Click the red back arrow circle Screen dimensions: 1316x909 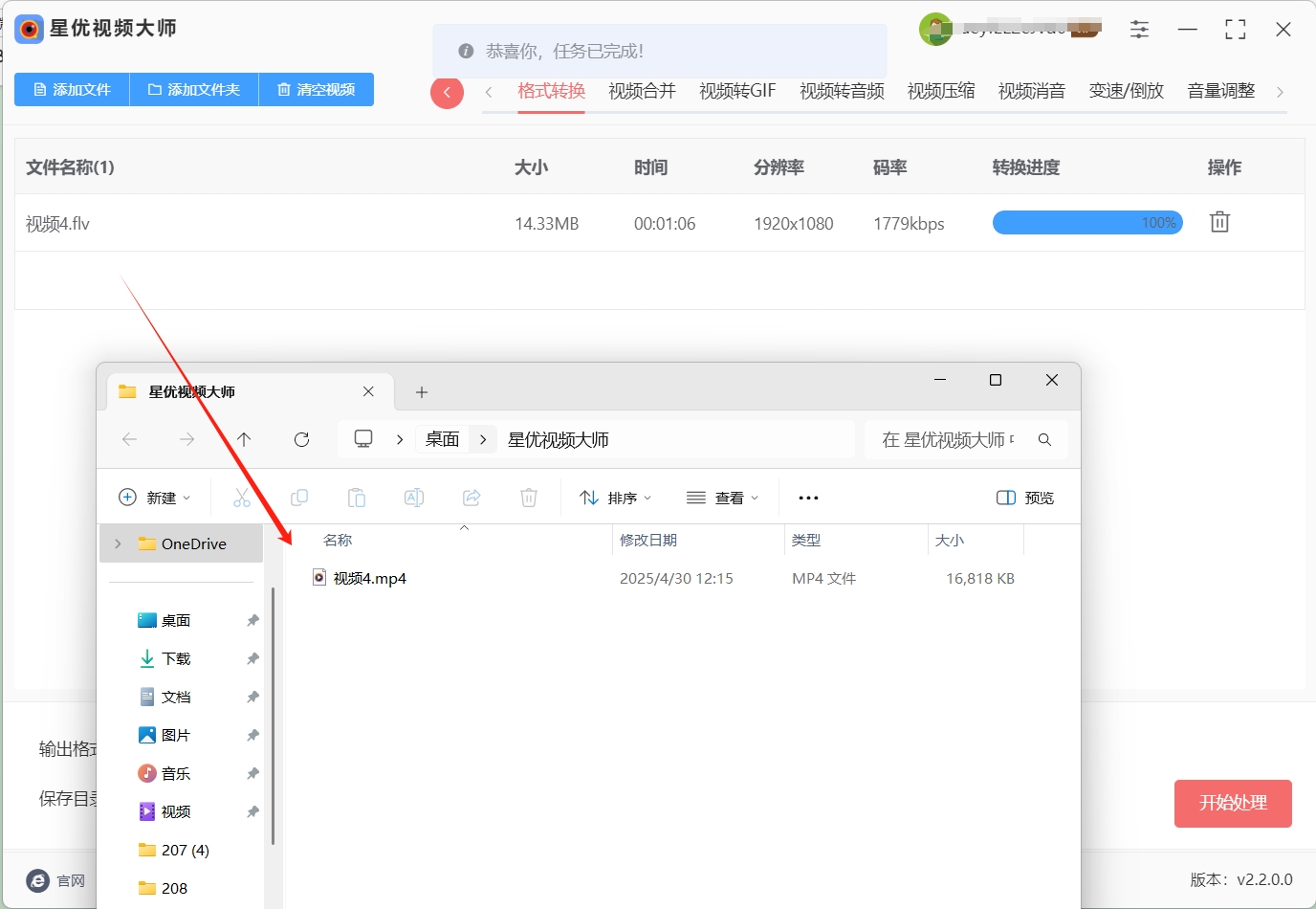pos(447,93)
